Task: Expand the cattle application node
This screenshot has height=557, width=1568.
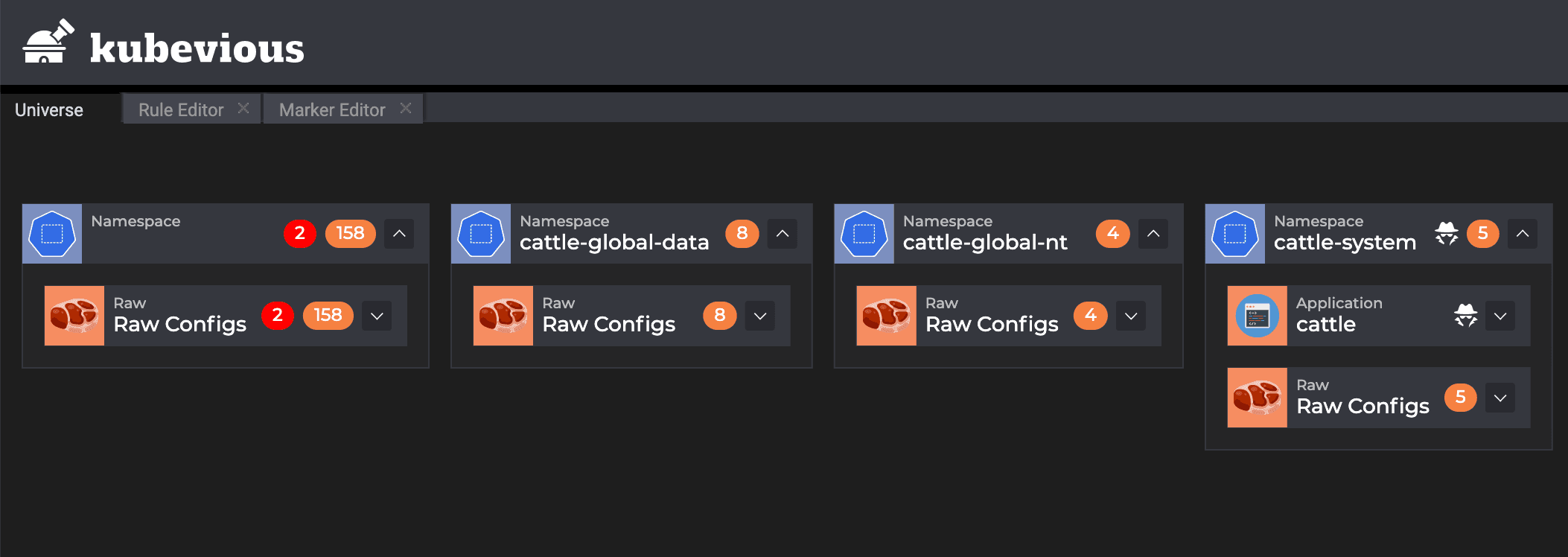Action: [1500, 316]
